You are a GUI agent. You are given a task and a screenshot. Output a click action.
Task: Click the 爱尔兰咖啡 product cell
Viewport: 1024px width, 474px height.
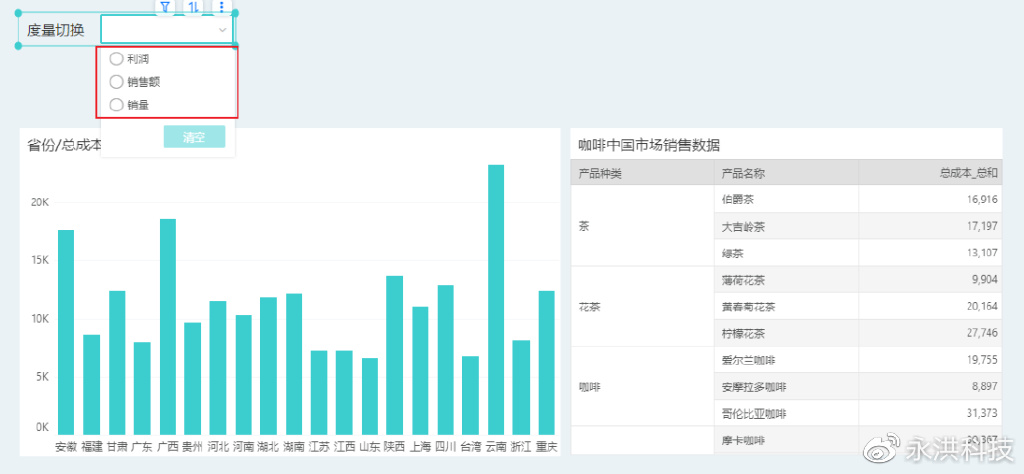786,360
